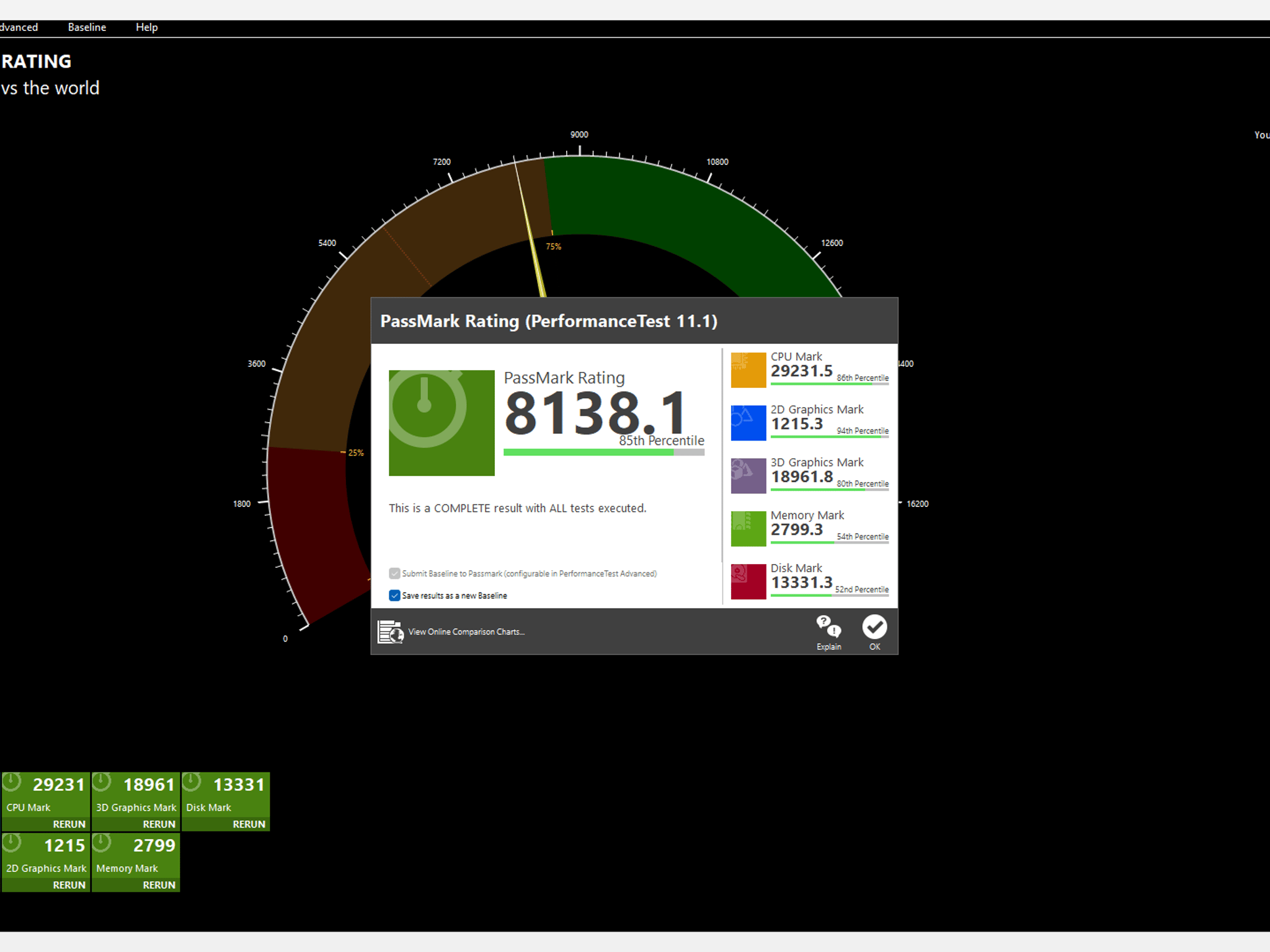
Task: Click View Online Comparison Charts link
Action: 466,632
